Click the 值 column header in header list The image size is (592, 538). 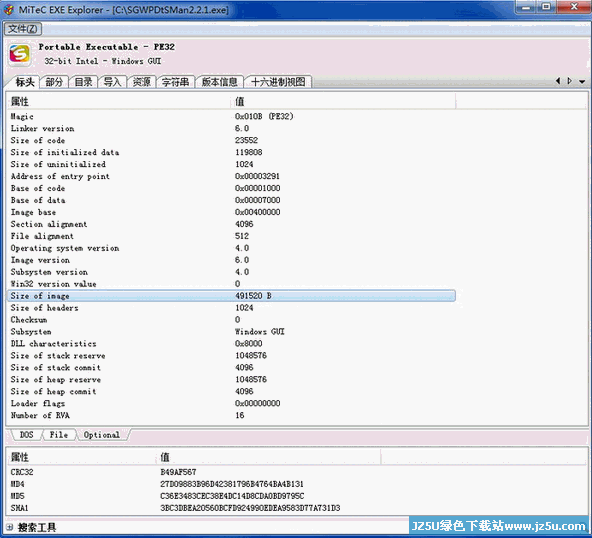click(x=343, y=101)
